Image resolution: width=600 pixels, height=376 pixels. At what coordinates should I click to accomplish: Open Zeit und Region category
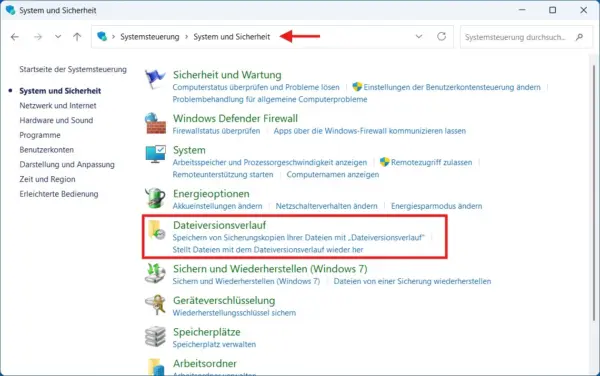(47, 179)
